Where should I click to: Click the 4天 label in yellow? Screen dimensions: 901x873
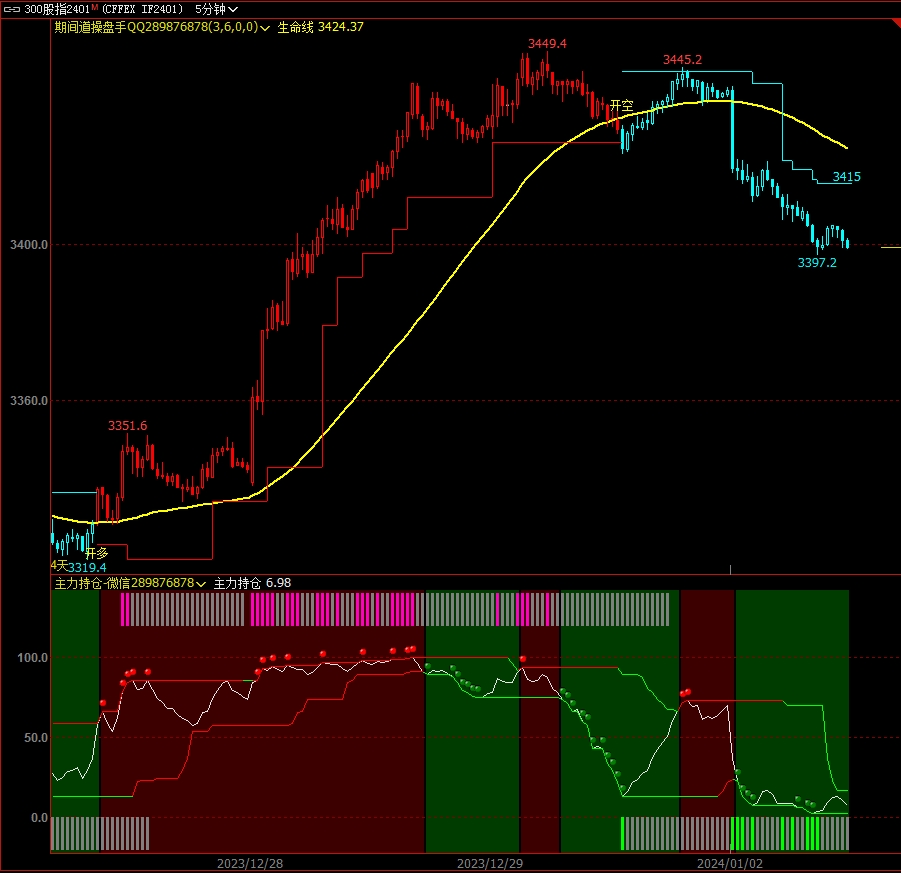point(58,566)
